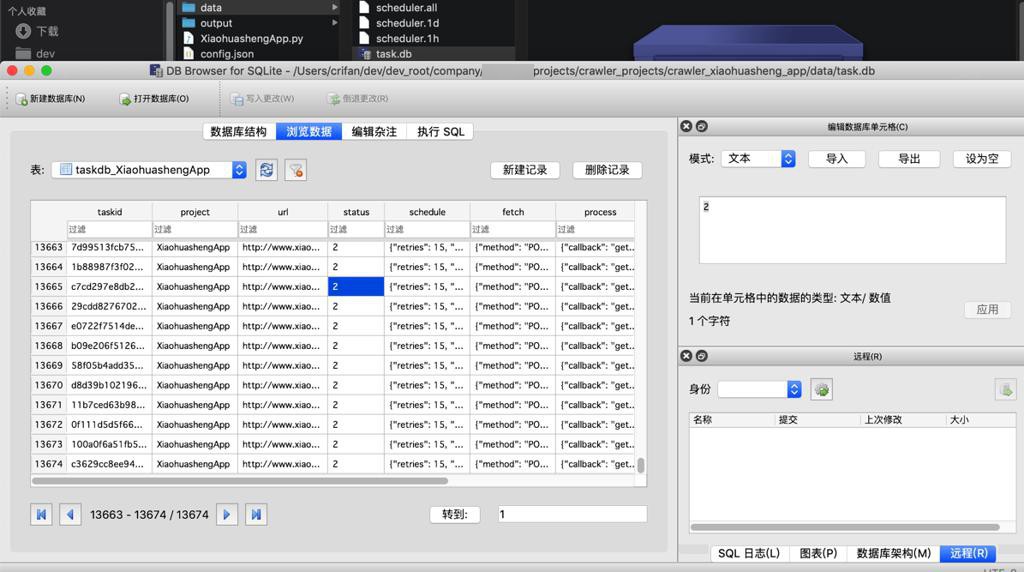The height and width of the screenshot is (572, 1024).
Task: Open the table selector dropdown
Action: pyautogui.click(x=150, y=170)
